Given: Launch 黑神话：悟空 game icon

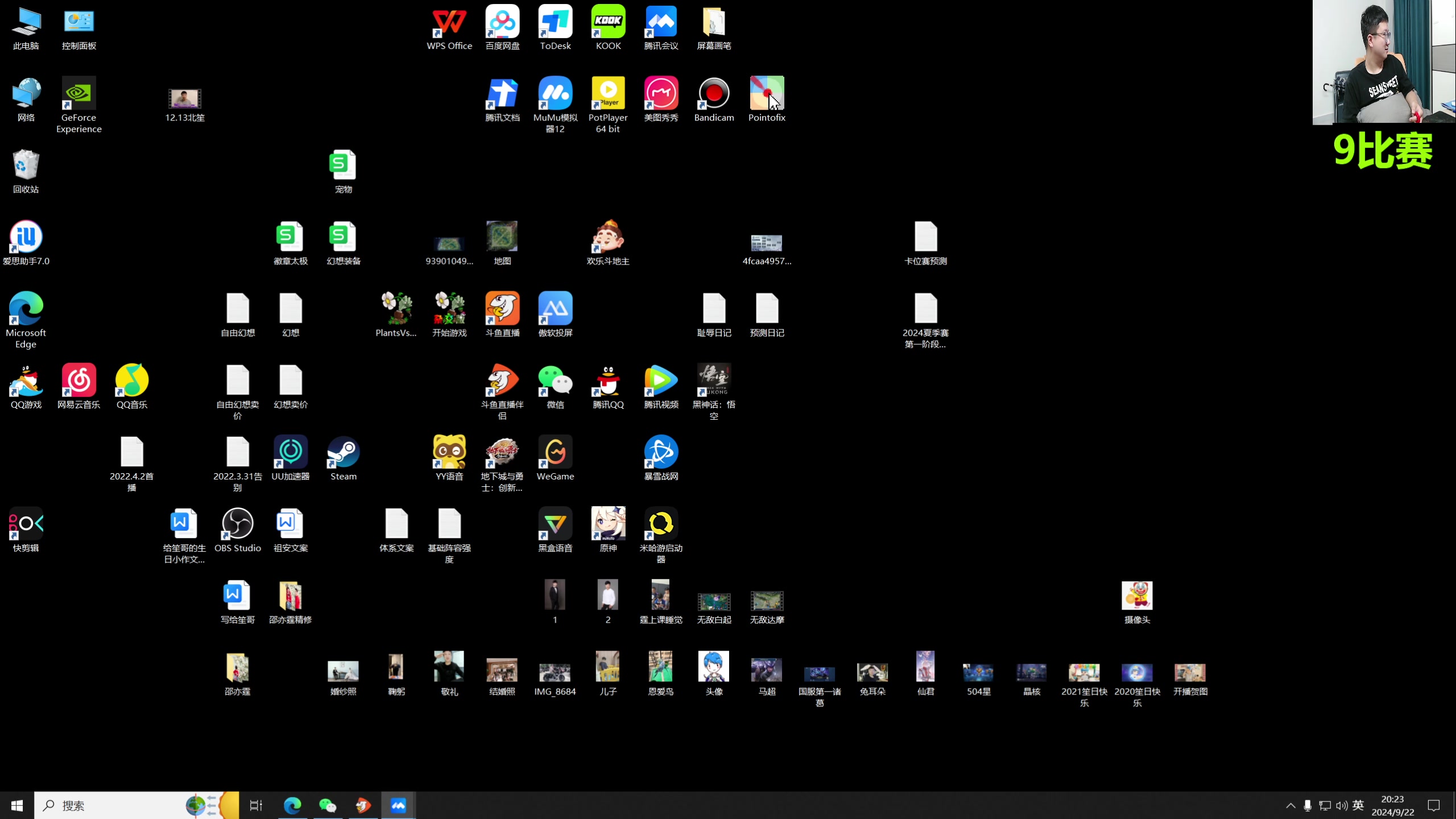Looking at the screenshot, I should click(714, 392).
